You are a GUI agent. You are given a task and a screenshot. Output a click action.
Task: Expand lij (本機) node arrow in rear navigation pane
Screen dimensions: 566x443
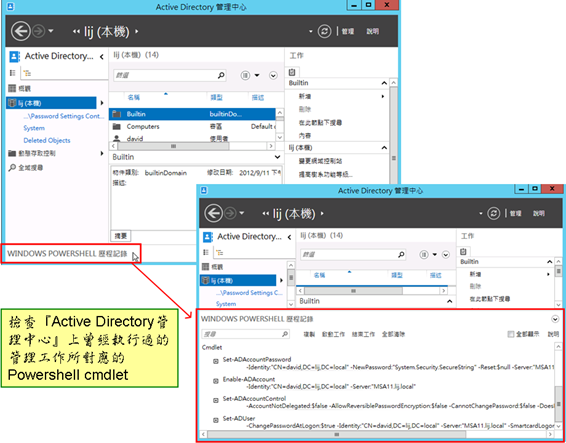click(102, 103)
